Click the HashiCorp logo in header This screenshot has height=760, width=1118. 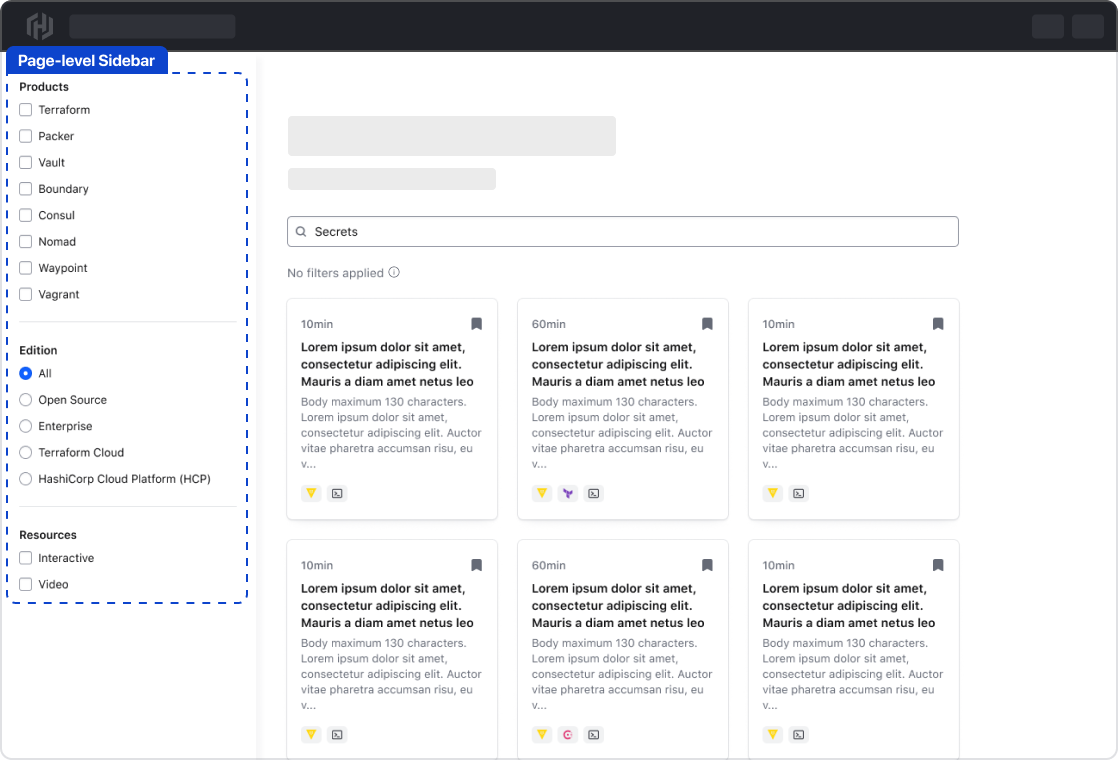click(40, 26)
